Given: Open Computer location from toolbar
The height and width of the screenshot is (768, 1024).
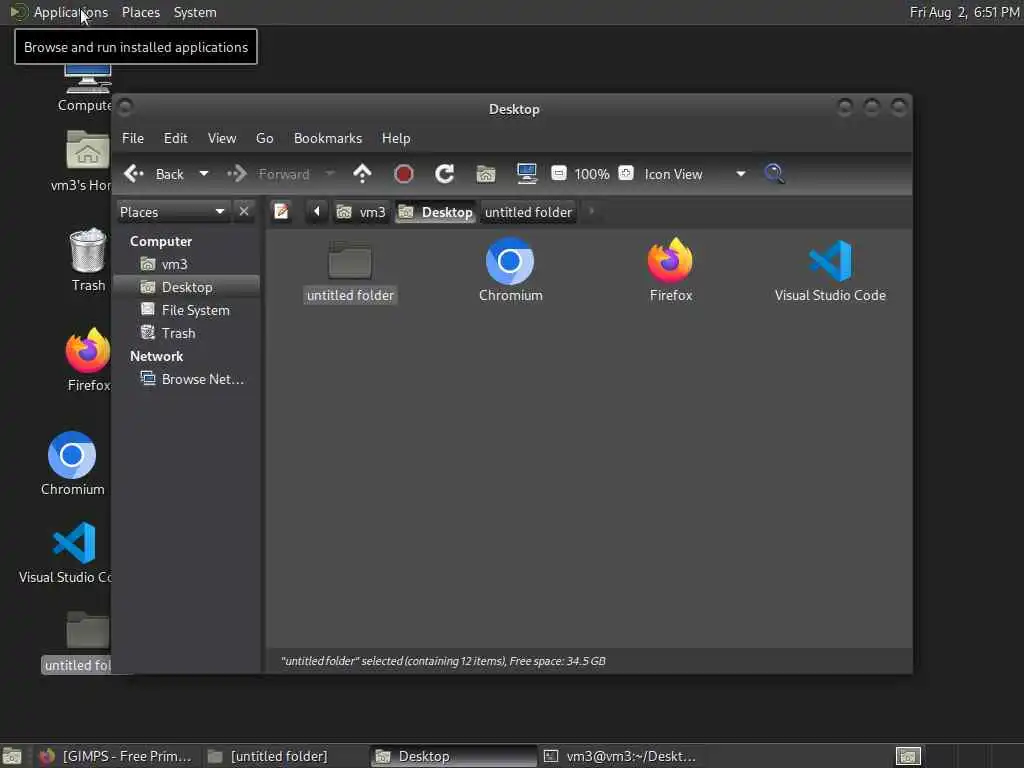Looking at the screenshot, I should (527, 174).
